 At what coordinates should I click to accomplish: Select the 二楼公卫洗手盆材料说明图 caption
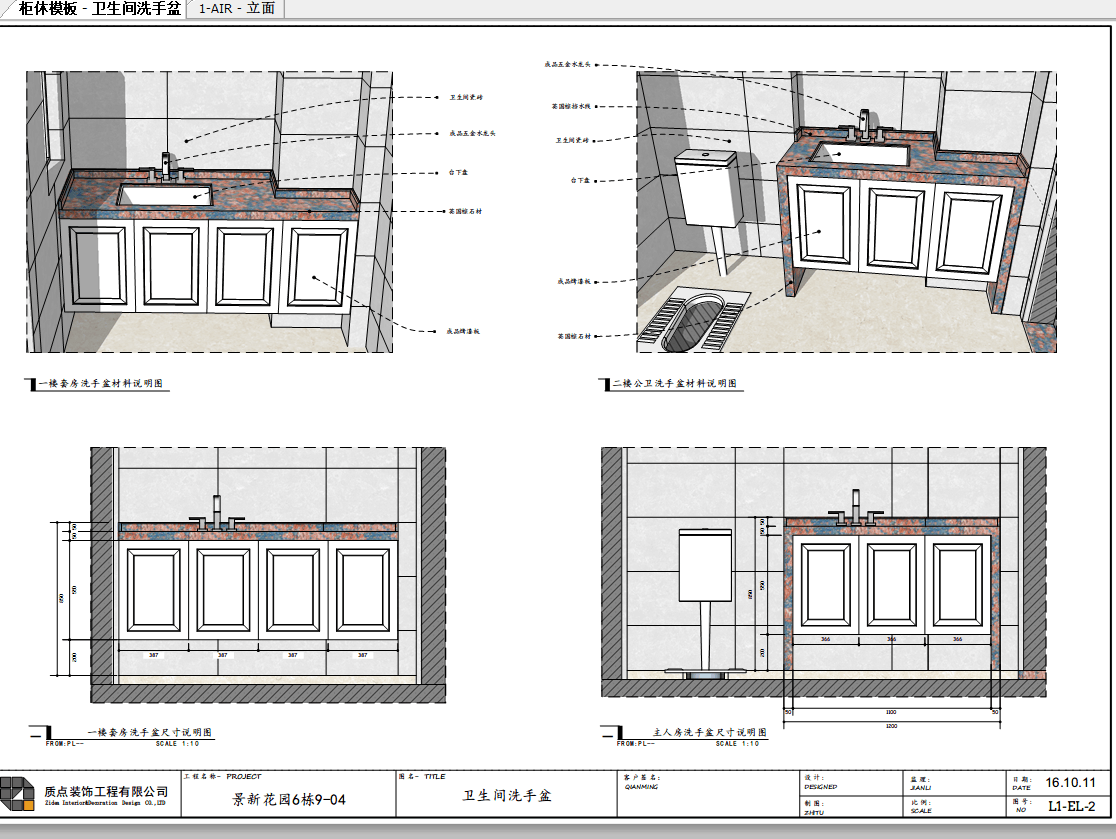tap(675, 383)
